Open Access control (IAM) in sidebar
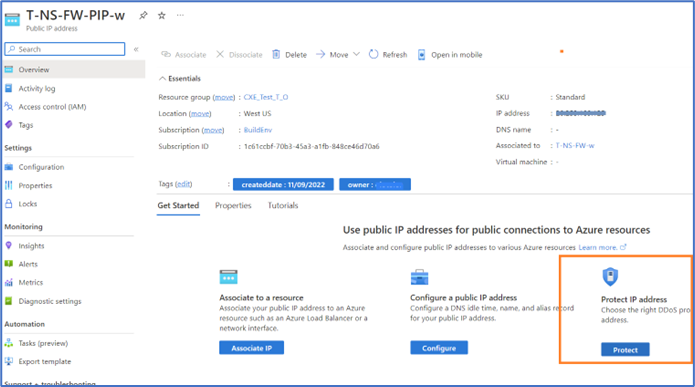The width and height of the screenshot is (695, 387). (52, 107)
